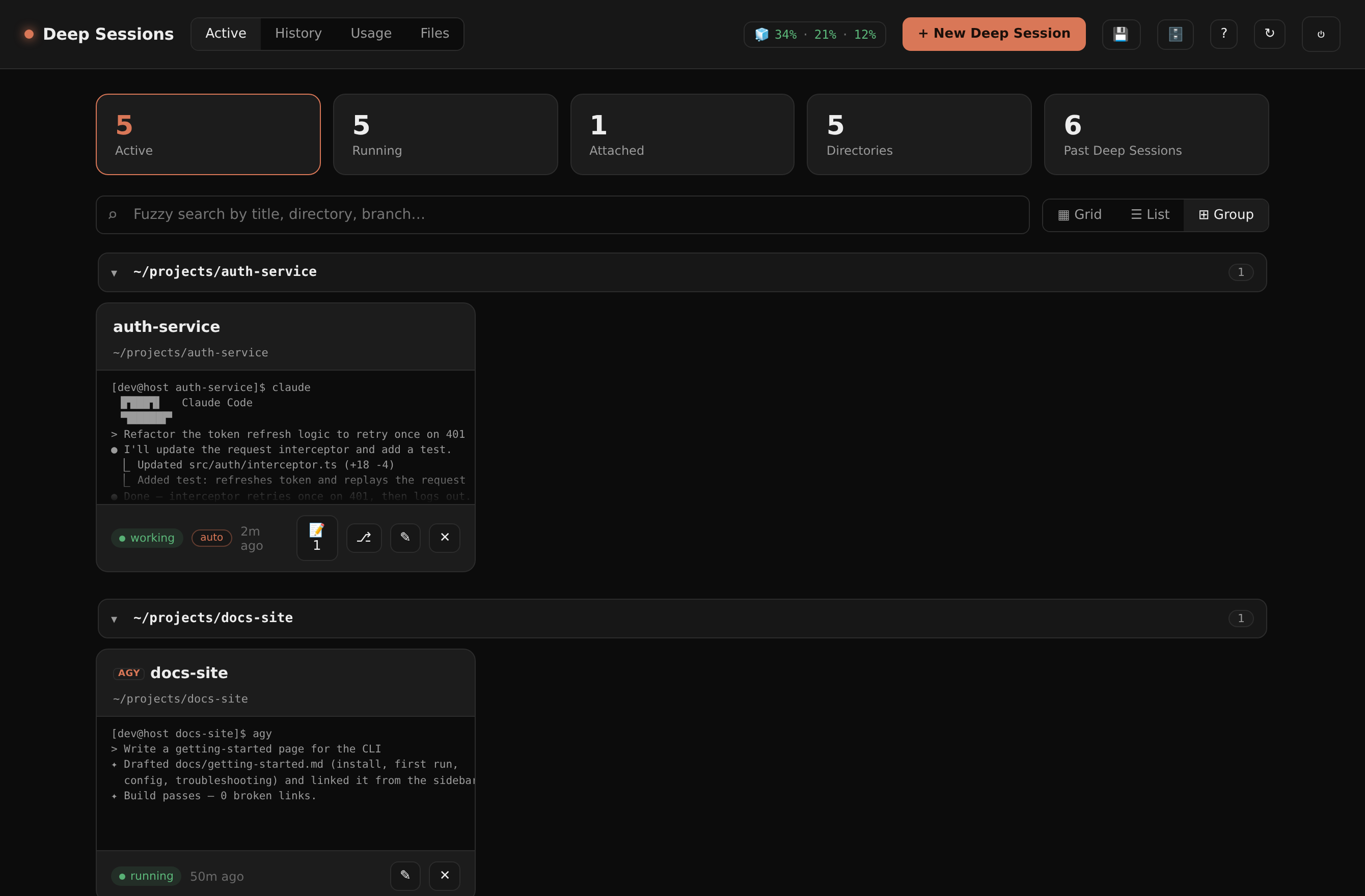Viewport: 1365px width, 896px height.
Task: Click the running status badge
Action: click(146, 876)
